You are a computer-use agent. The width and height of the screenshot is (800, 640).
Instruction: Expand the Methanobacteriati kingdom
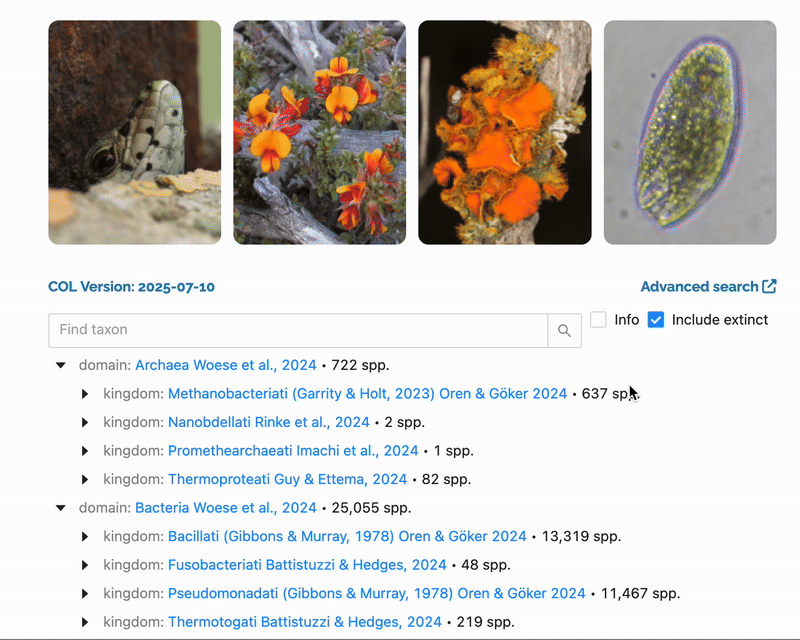point(85,394)
